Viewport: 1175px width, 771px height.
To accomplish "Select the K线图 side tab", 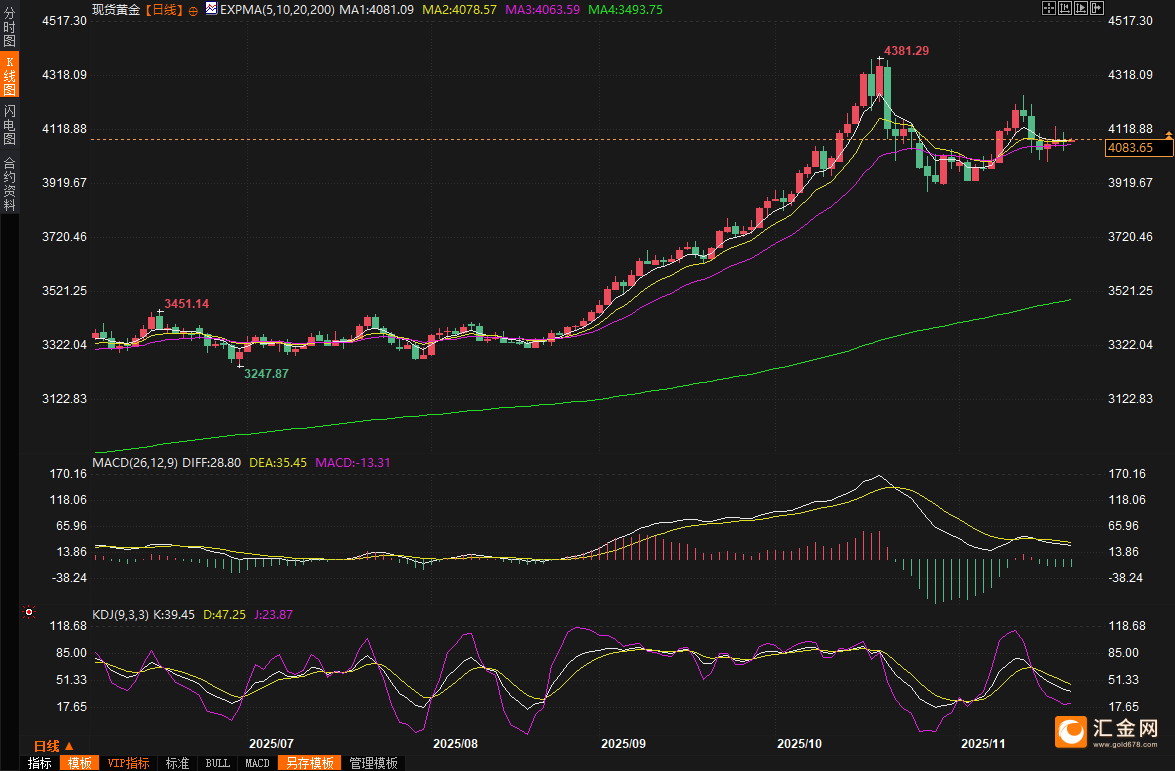I will (9, 75).
